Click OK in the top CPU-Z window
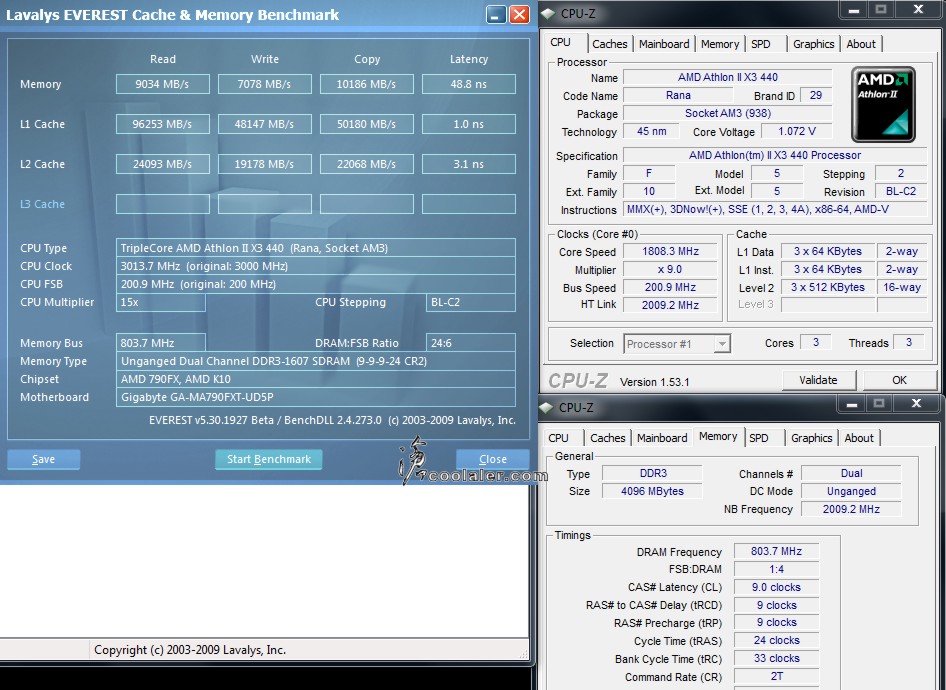 [899, 380]
